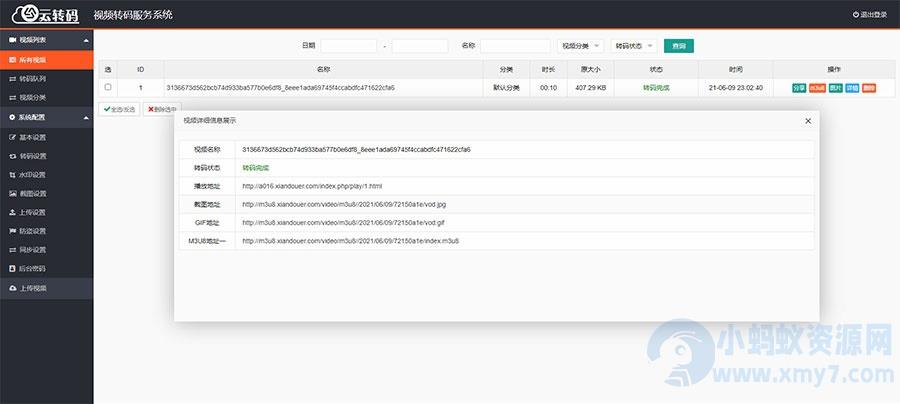Open 截图设置 with the picture icon
900x404 pixels.
point(46,193)
